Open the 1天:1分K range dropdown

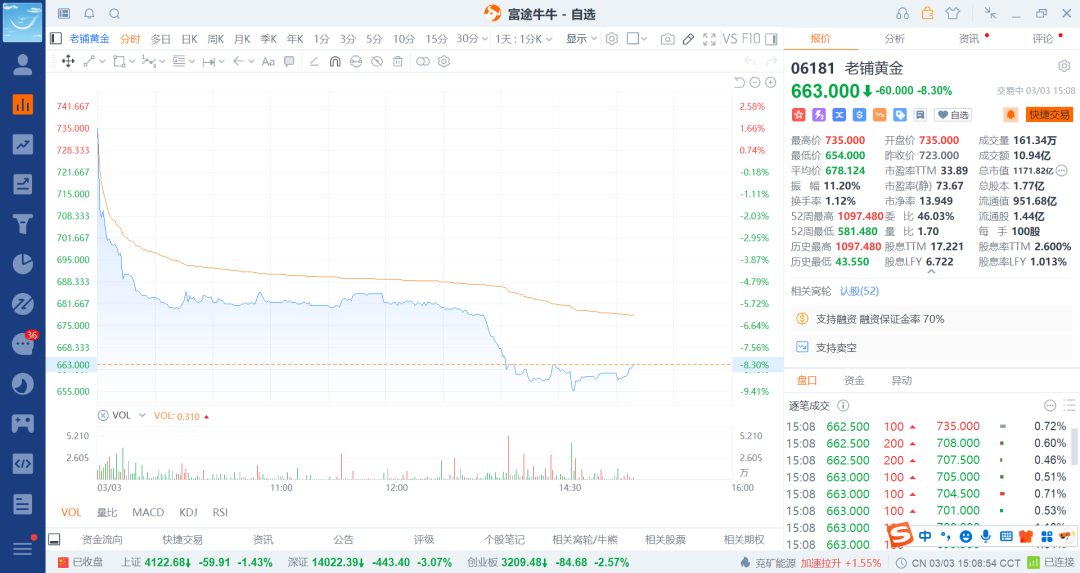coord(524,39)
